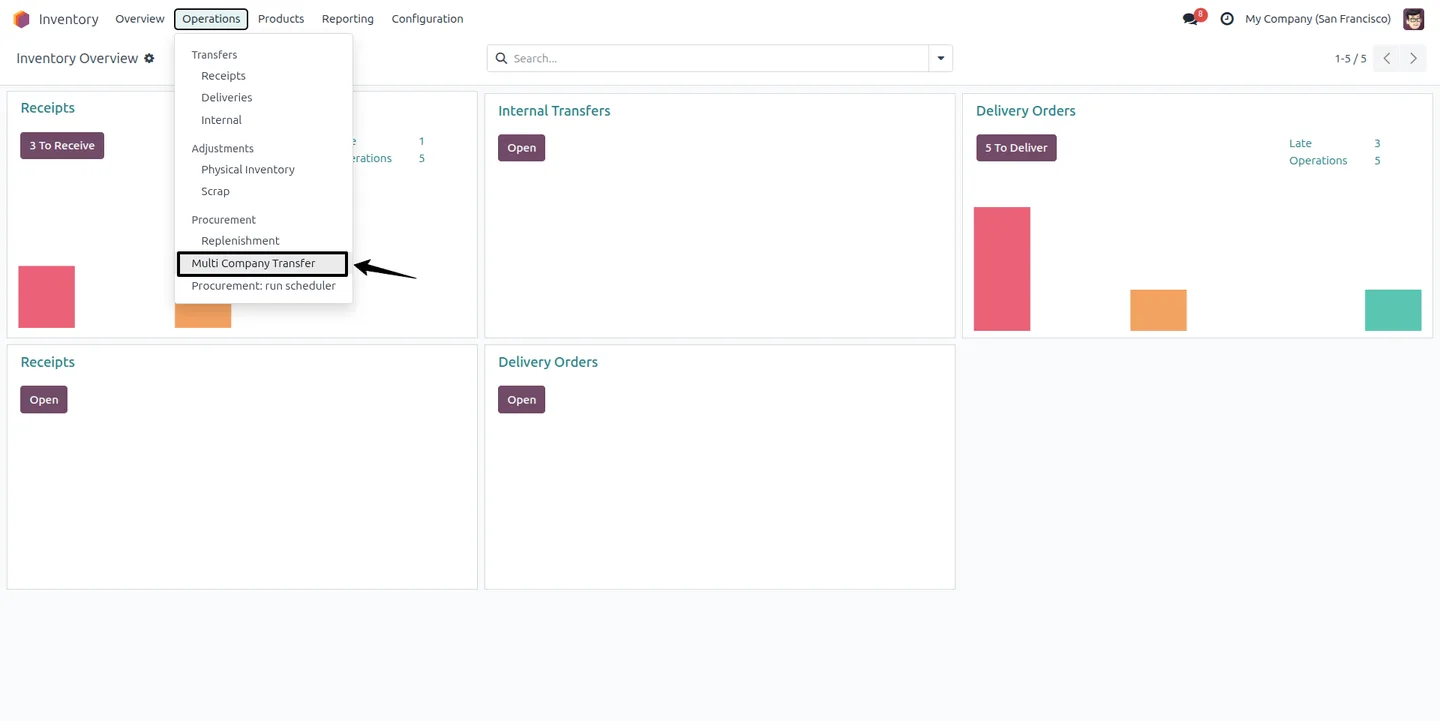Select Procurement: run scheduler entry

pos(263,286)
